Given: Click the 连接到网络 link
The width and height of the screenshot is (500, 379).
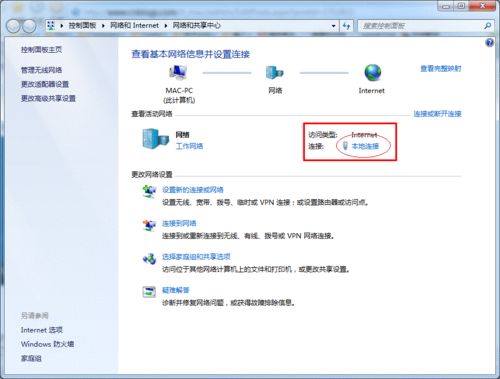Looking at the screenshot, I should [x=179, y=223].
